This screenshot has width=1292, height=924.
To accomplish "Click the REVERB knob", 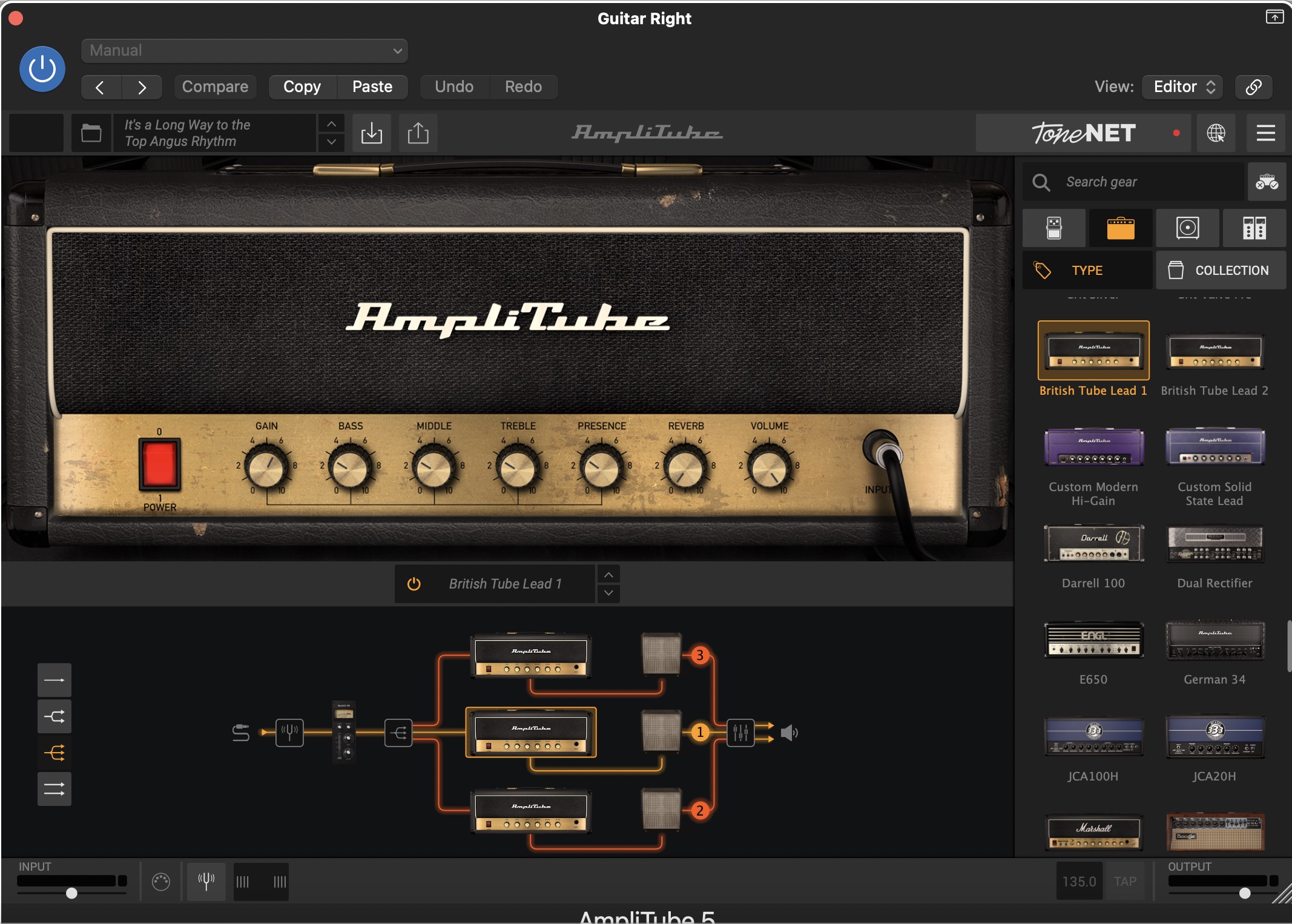I will coord(685,467).
